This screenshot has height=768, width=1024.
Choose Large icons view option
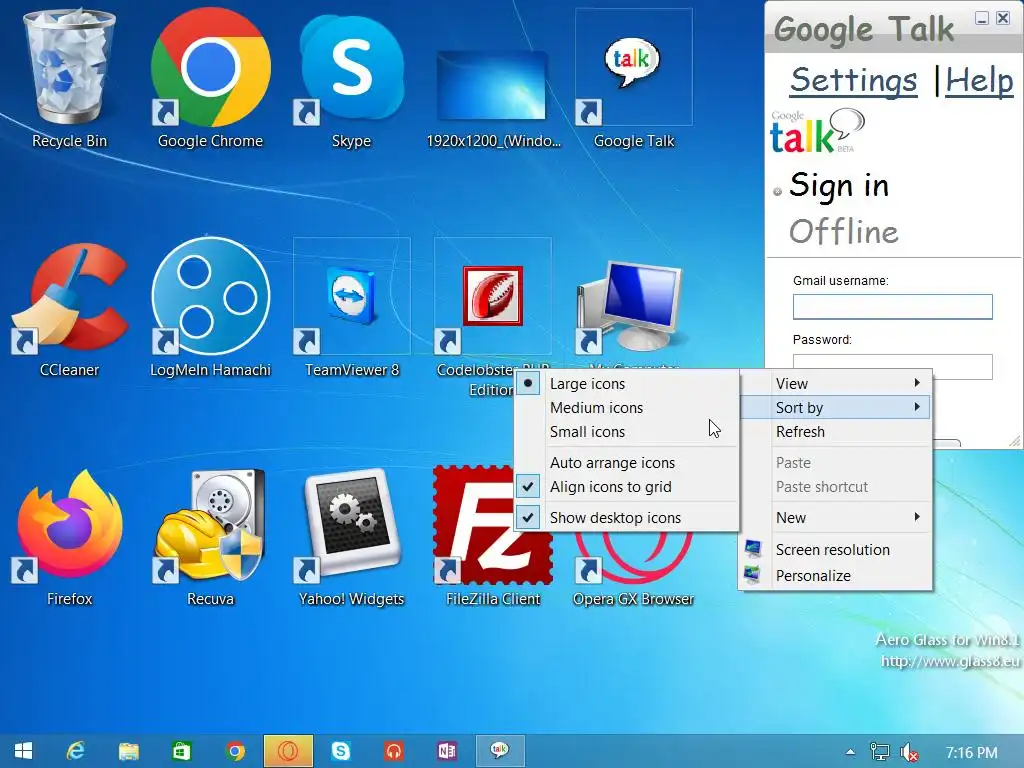point(627,383)
